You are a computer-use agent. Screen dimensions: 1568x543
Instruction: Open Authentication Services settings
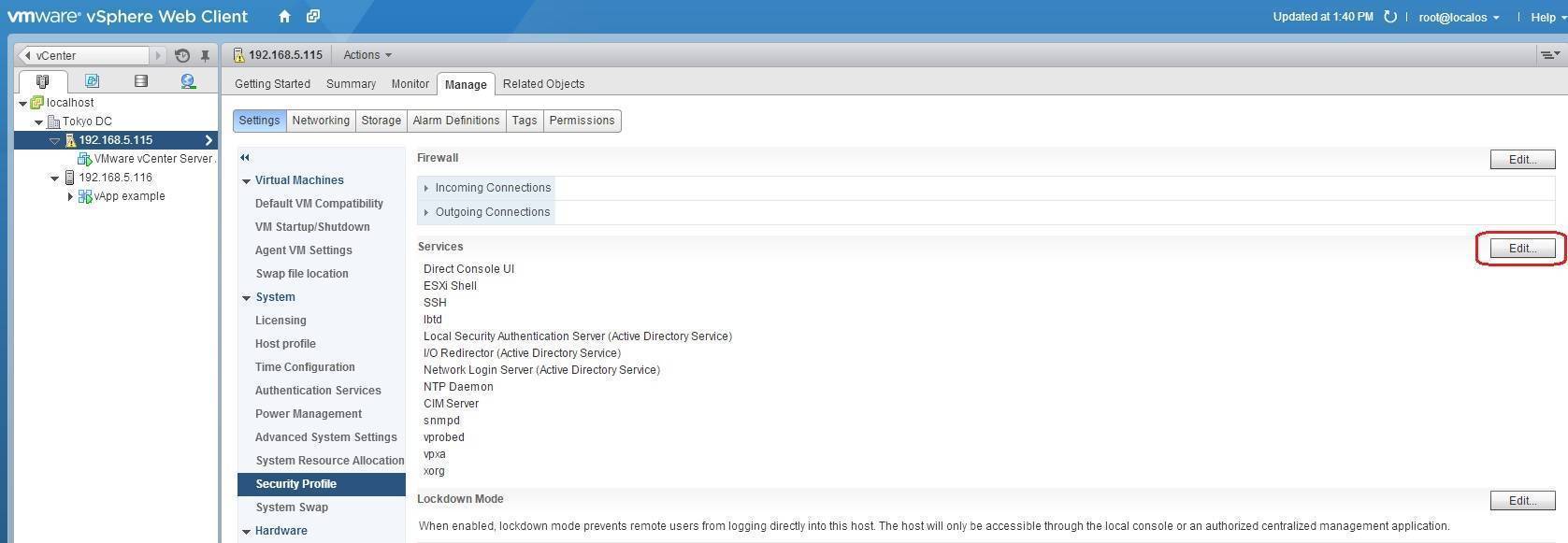pyautogui.click(x=318, y=391)
